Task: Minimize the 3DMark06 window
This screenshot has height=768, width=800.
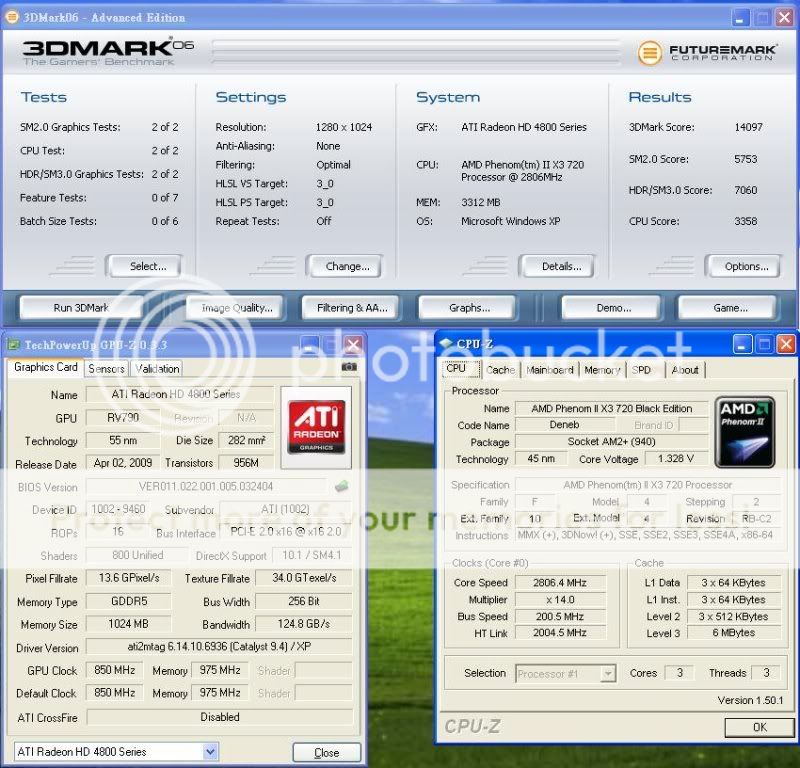Action: [x=739, y=17]
